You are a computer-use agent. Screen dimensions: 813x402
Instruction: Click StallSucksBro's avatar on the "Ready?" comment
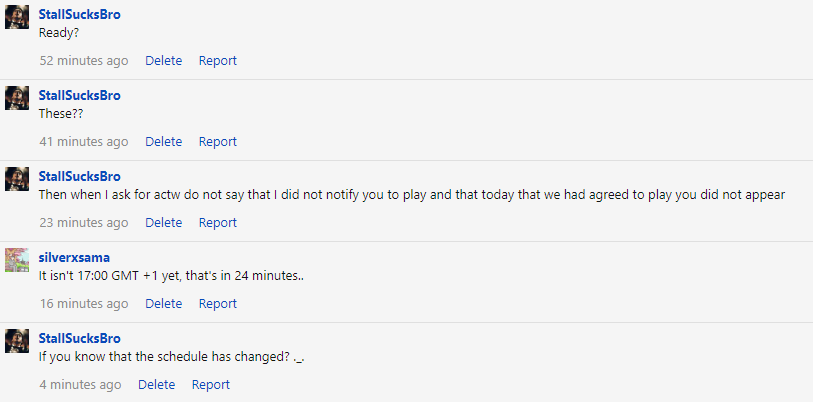point(17,17)
